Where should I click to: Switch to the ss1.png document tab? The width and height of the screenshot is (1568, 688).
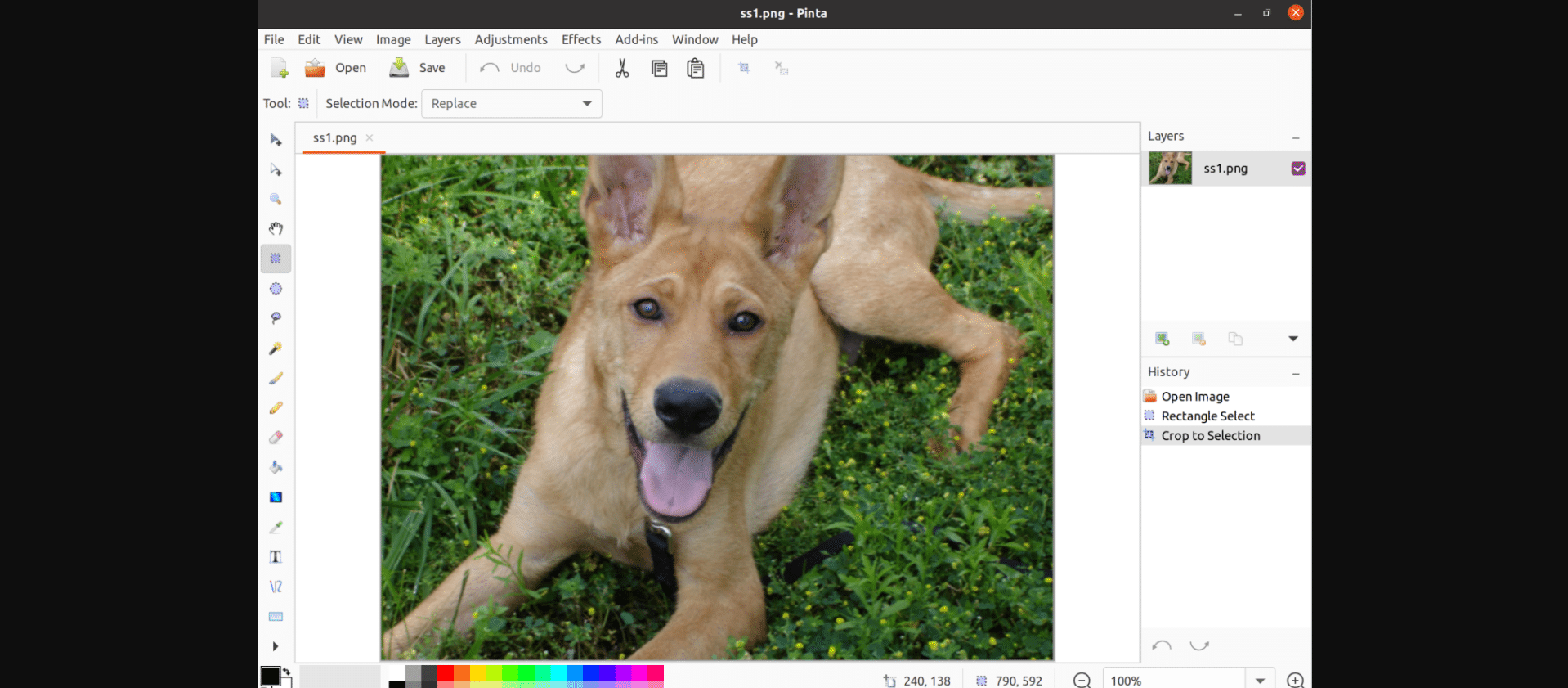point(334,137)
